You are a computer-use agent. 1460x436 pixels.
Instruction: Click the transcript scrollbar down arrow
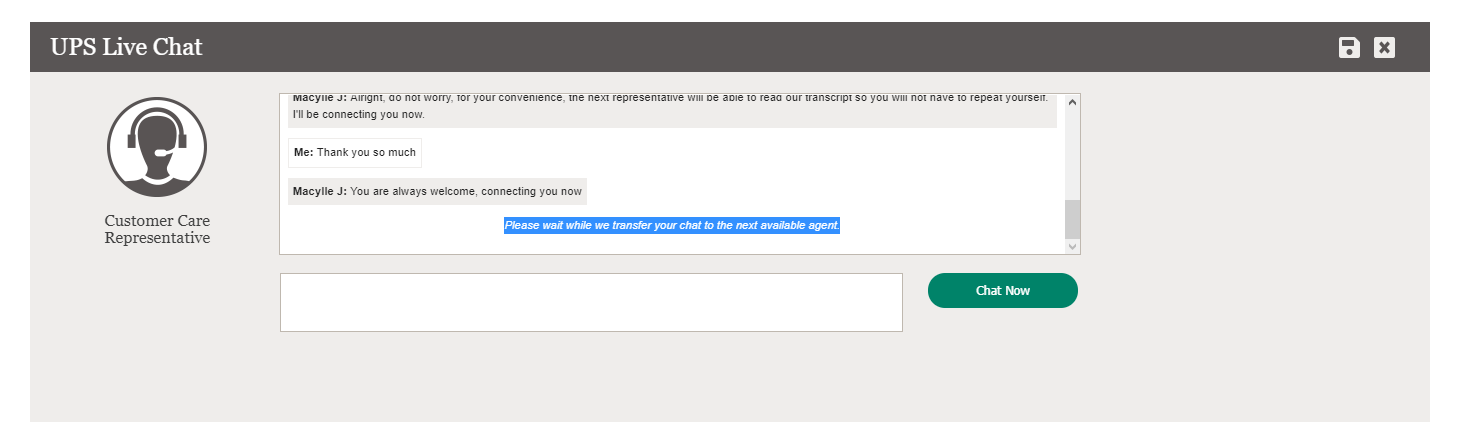(x=1072, y=246)
